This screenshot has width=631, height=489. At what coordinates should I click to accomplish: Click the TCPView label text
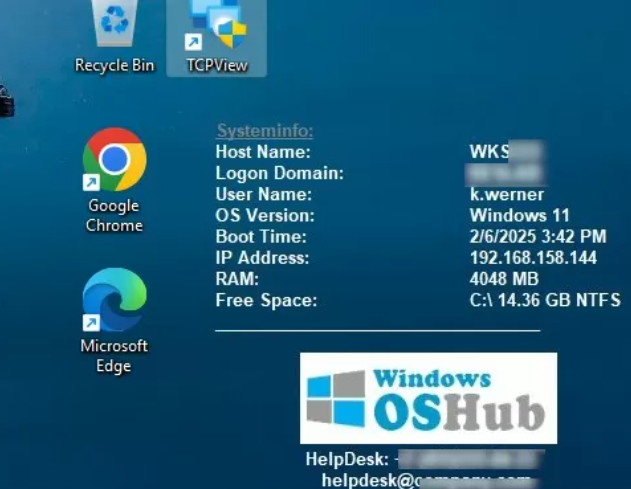click(217, 65)
